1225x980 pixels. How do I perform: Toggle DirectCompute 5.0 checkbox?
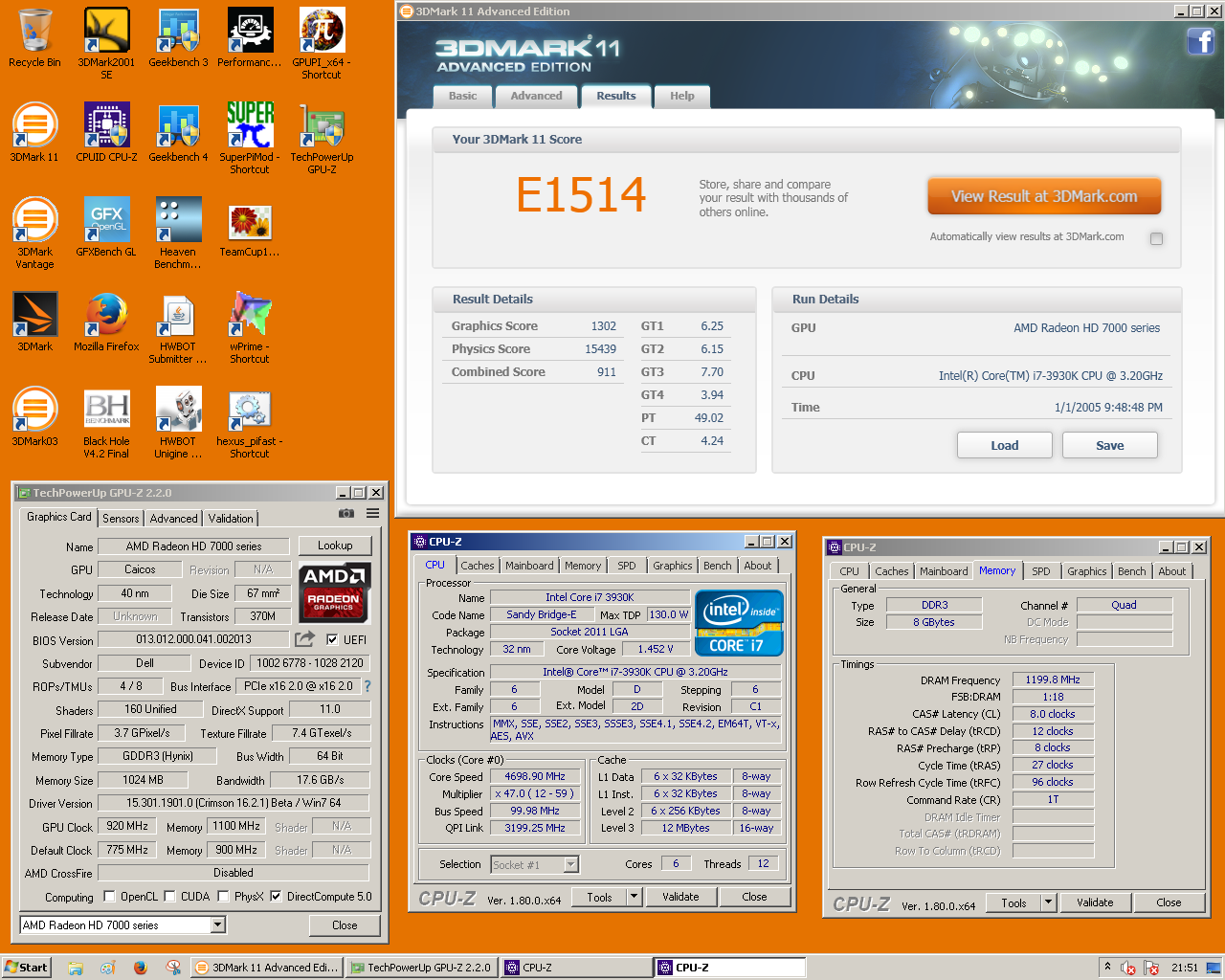click(x=276, y=897)
